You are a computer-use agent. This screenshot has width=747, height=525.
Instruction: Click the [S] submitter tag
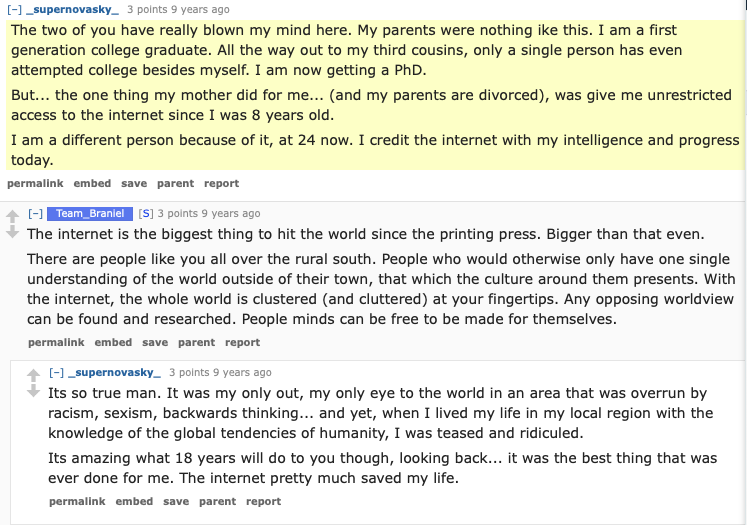(x=146, y=213)
